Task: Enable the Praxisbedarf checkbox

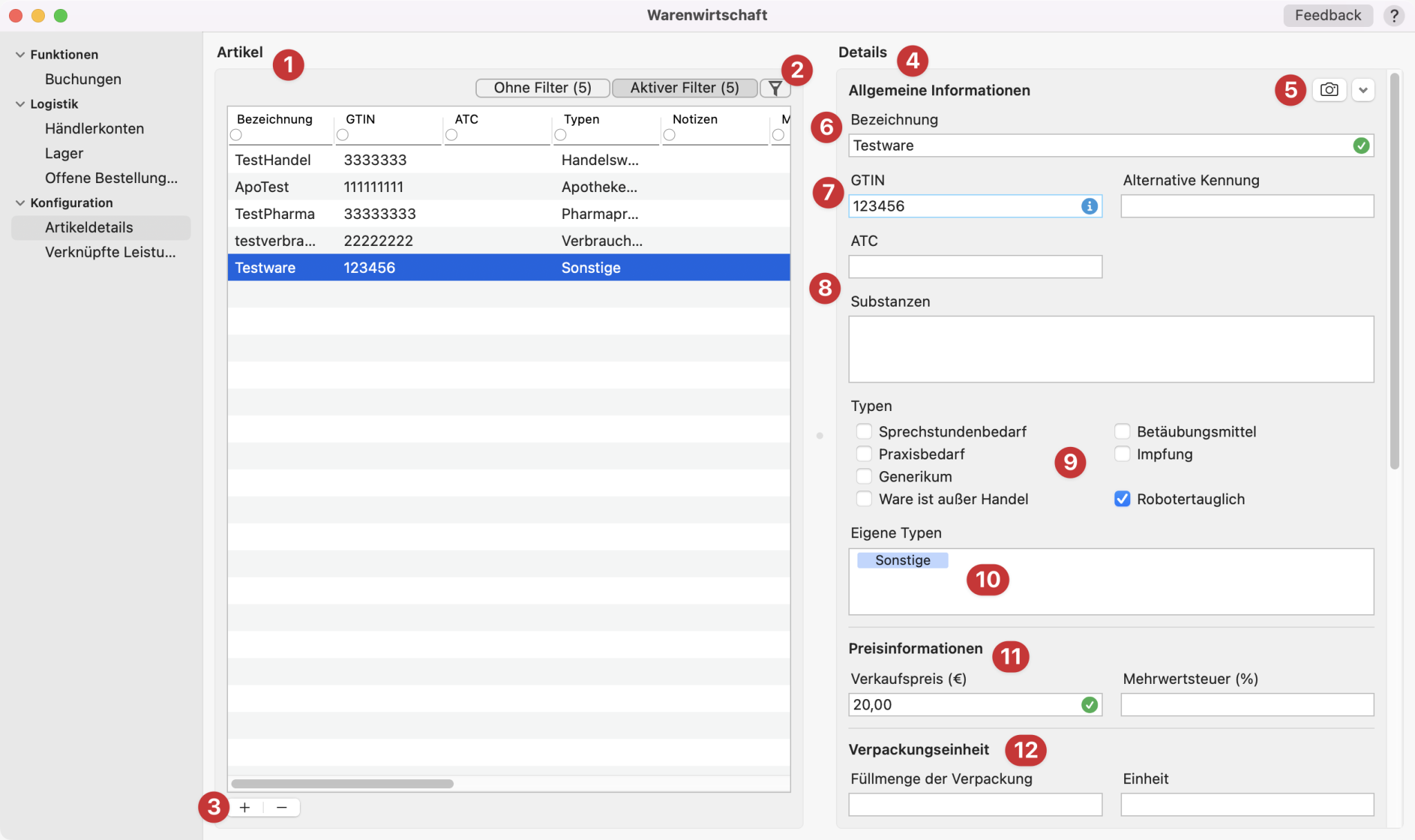Action: [864, 454]
